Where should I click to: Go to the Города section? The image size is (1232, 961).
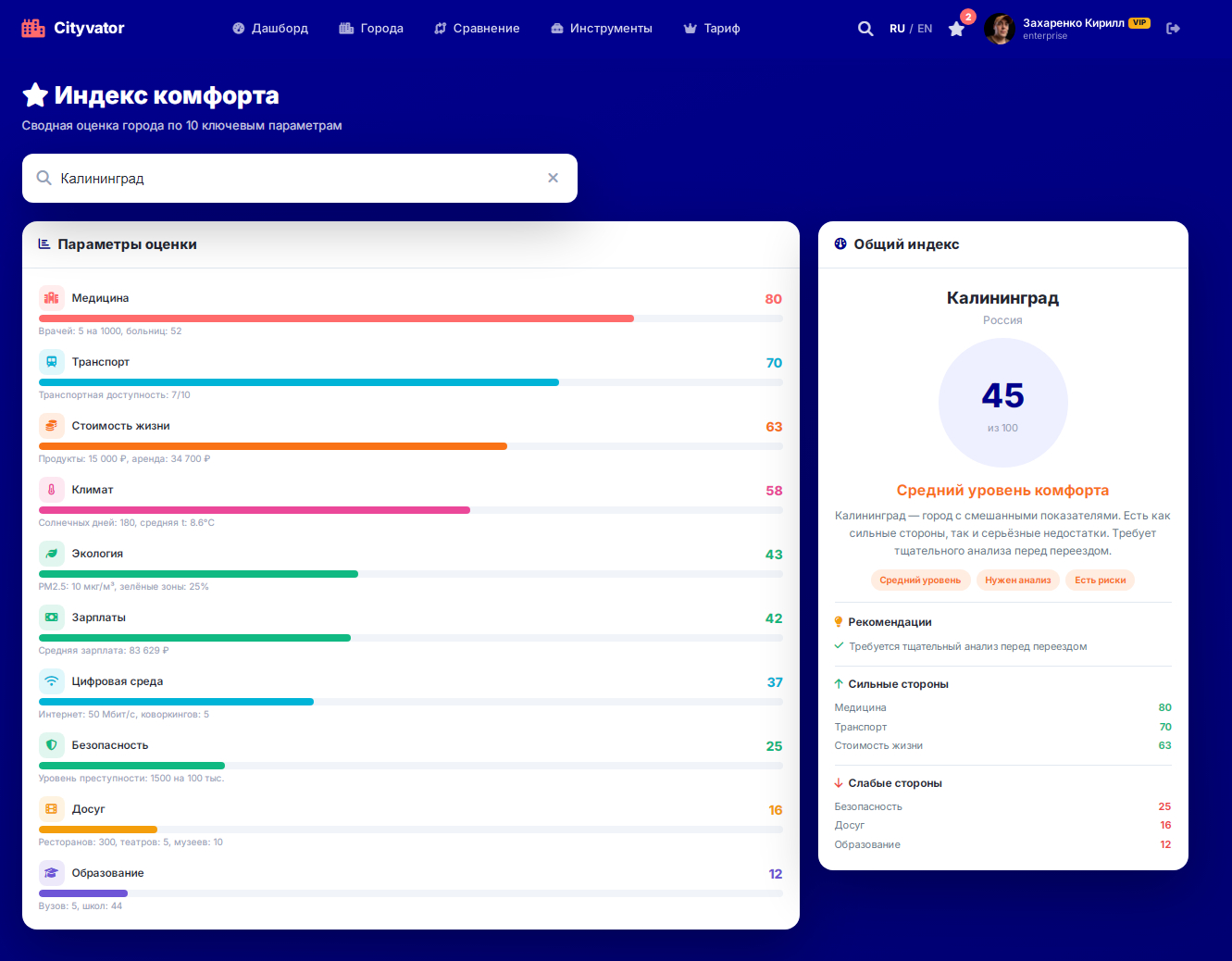[371, 29]
